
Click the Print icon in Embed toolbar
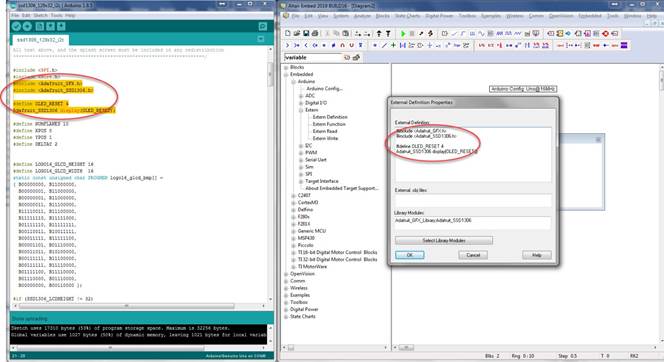315,33
